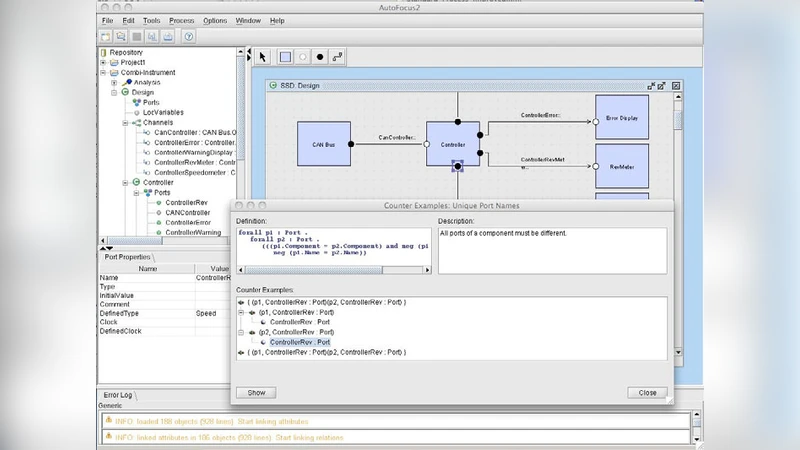Expand the Analysis tree node
The image size is (800, 450).
[114, 82]
